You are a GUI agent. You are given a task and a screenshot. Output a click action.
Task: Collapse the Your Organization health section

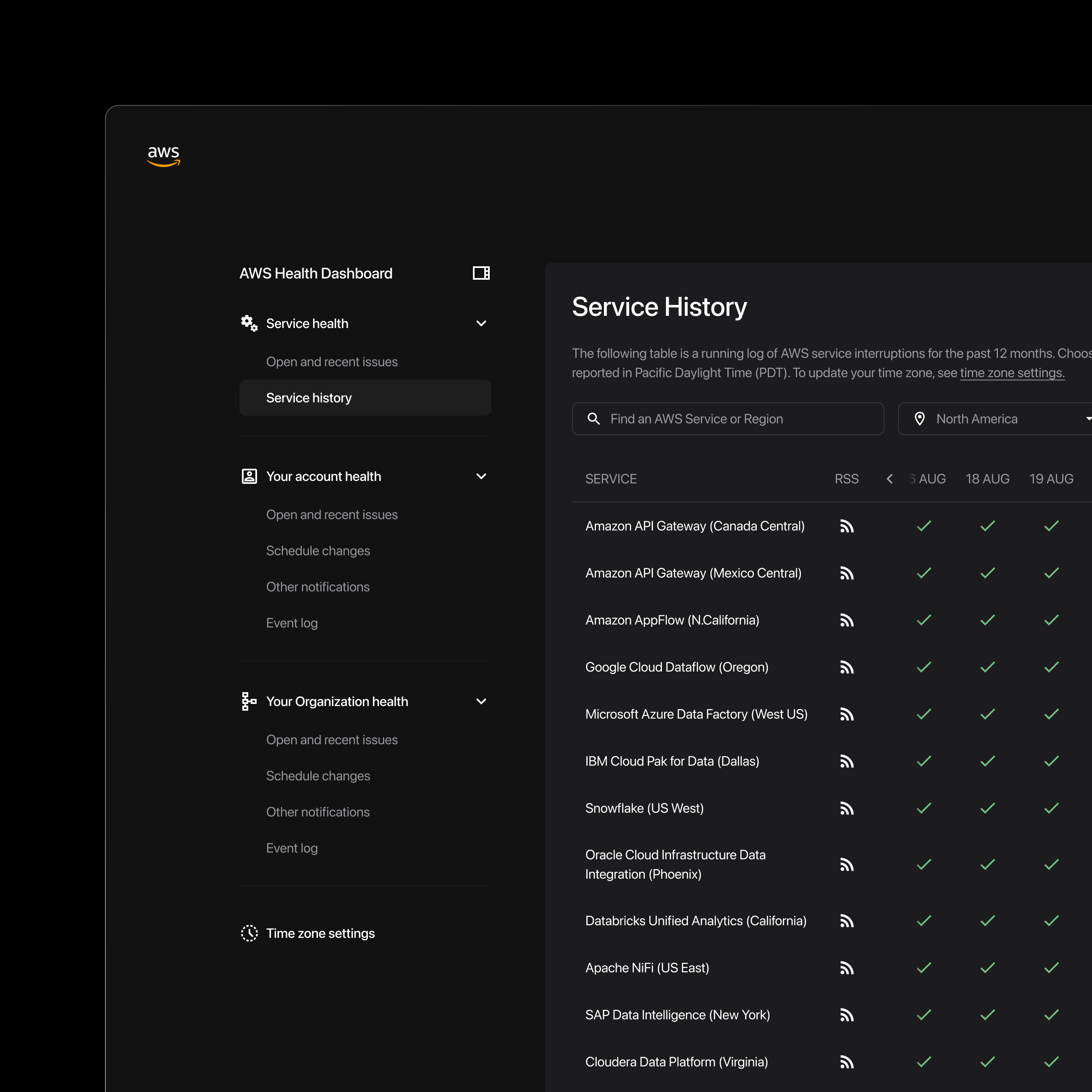481,701
